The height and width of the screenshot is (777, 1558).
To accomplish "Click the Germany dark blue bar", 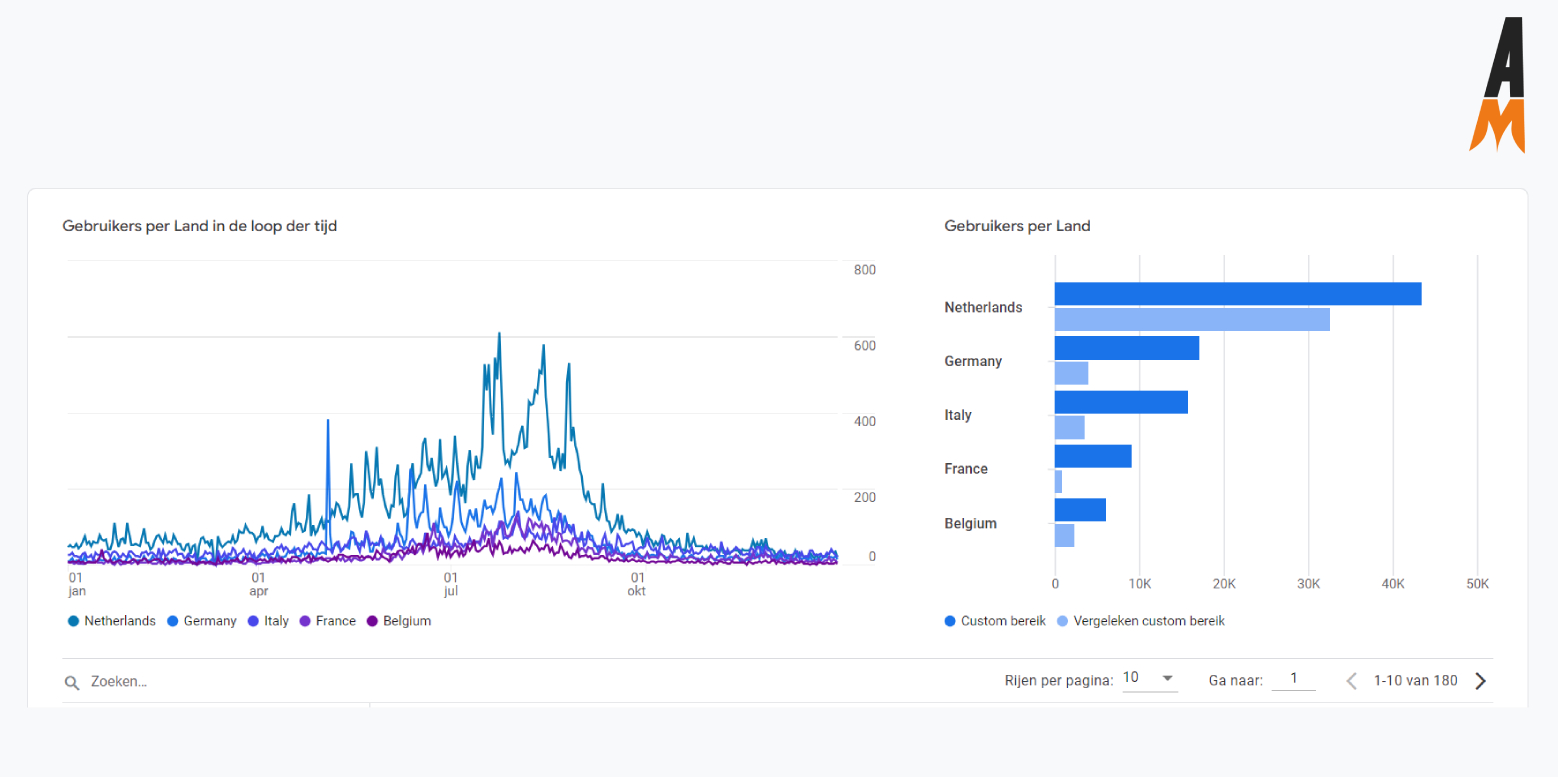I will [x=1127, y=348].
